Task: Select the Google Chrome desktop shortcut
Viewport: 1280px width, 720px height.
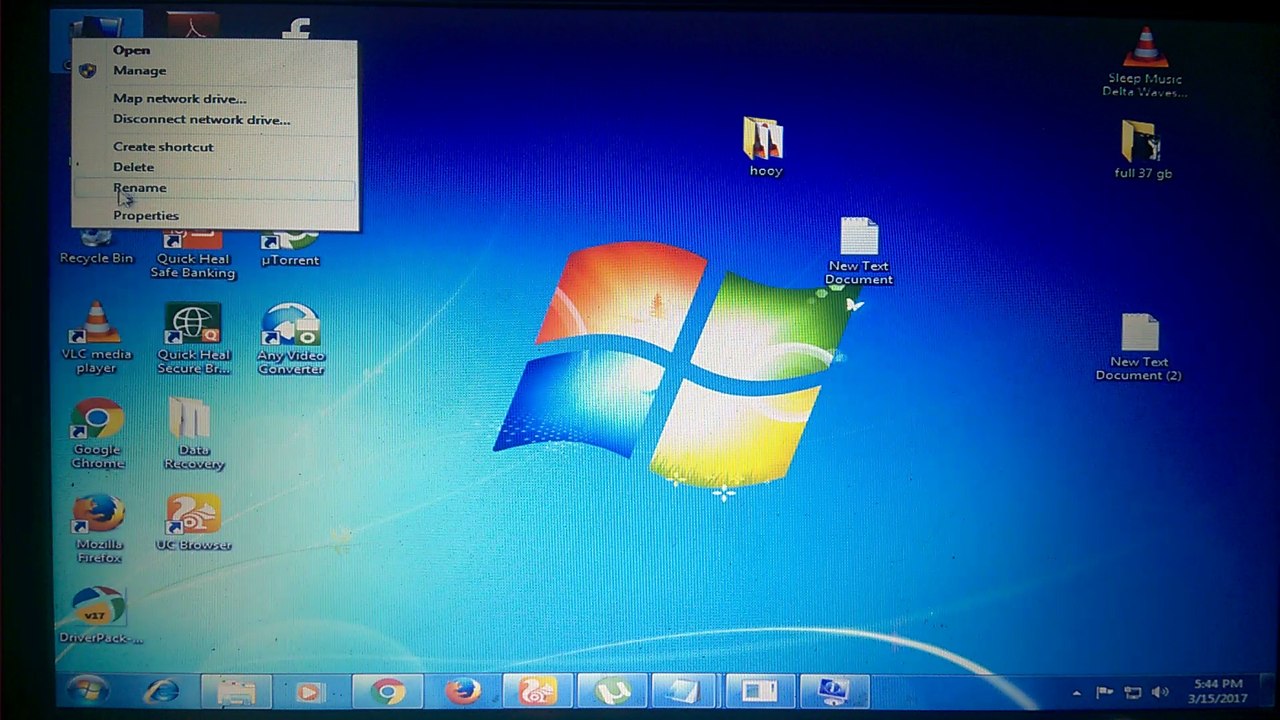Action: [98, 434]
